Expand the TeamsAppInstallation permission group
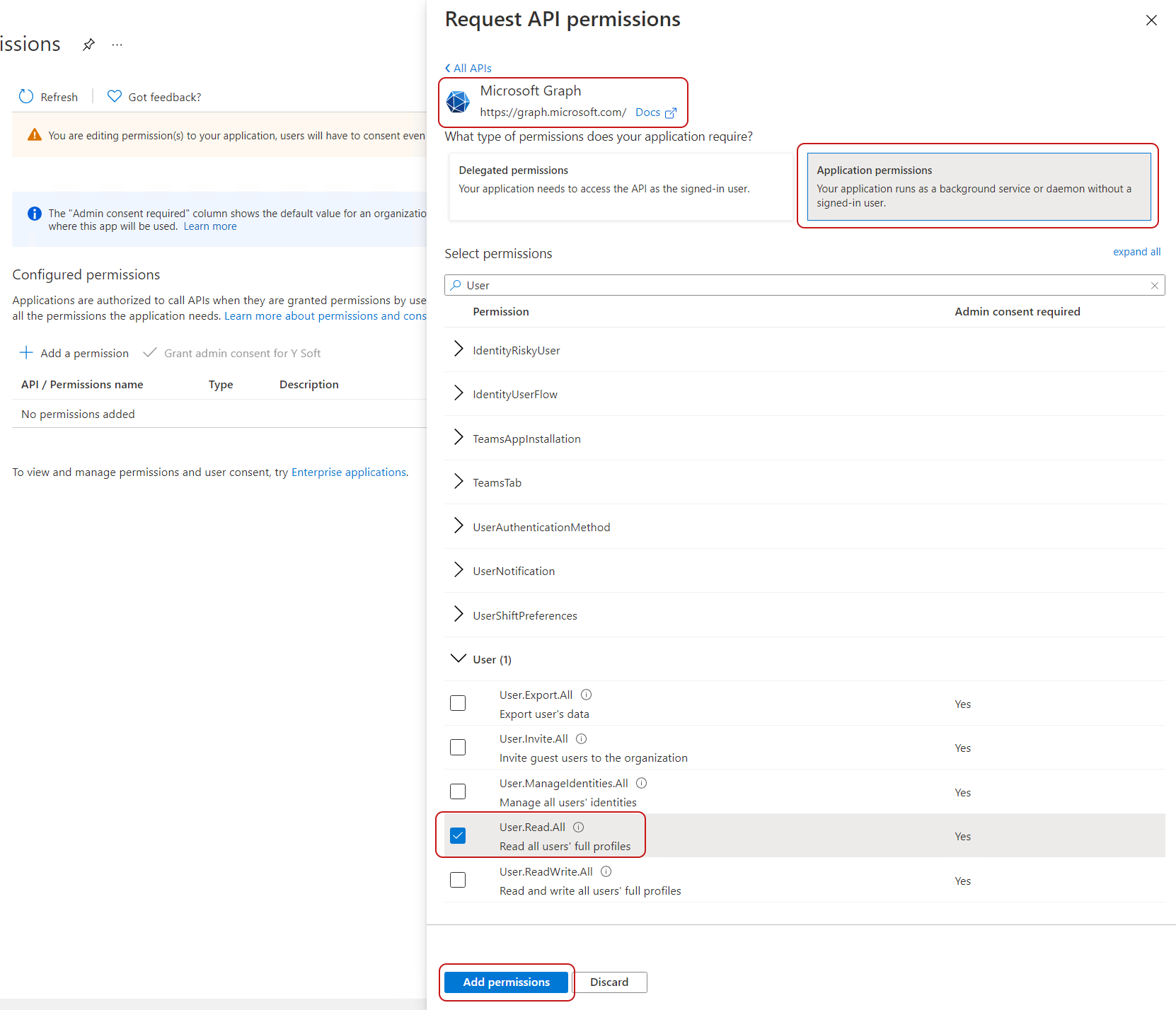This screenshot has width=1176, height=1010. (x=459, y=438)
